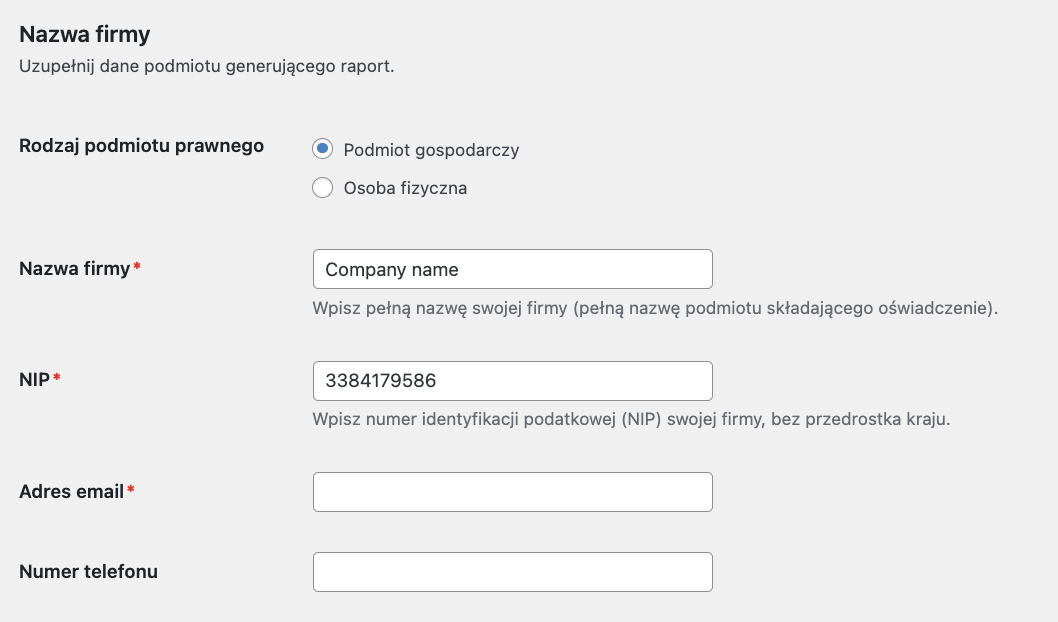
Task: Click the red asterisk next to NIP
Action: (x=57, y=380)
